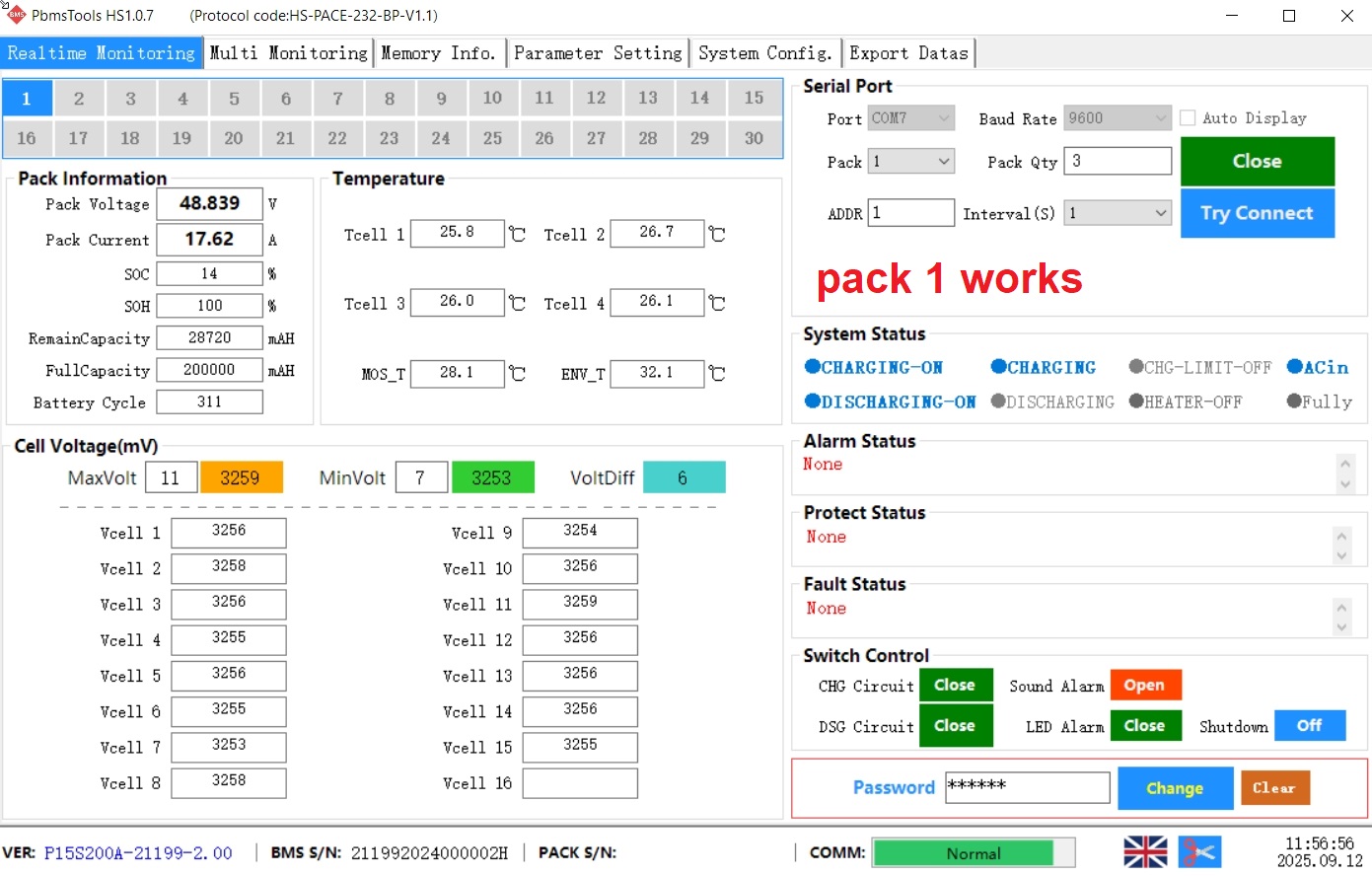Open the Export Datas tab
Image resolution: width=1372 pixels, height=876 pixels.
pyautogui.click(x=908, y=53)
